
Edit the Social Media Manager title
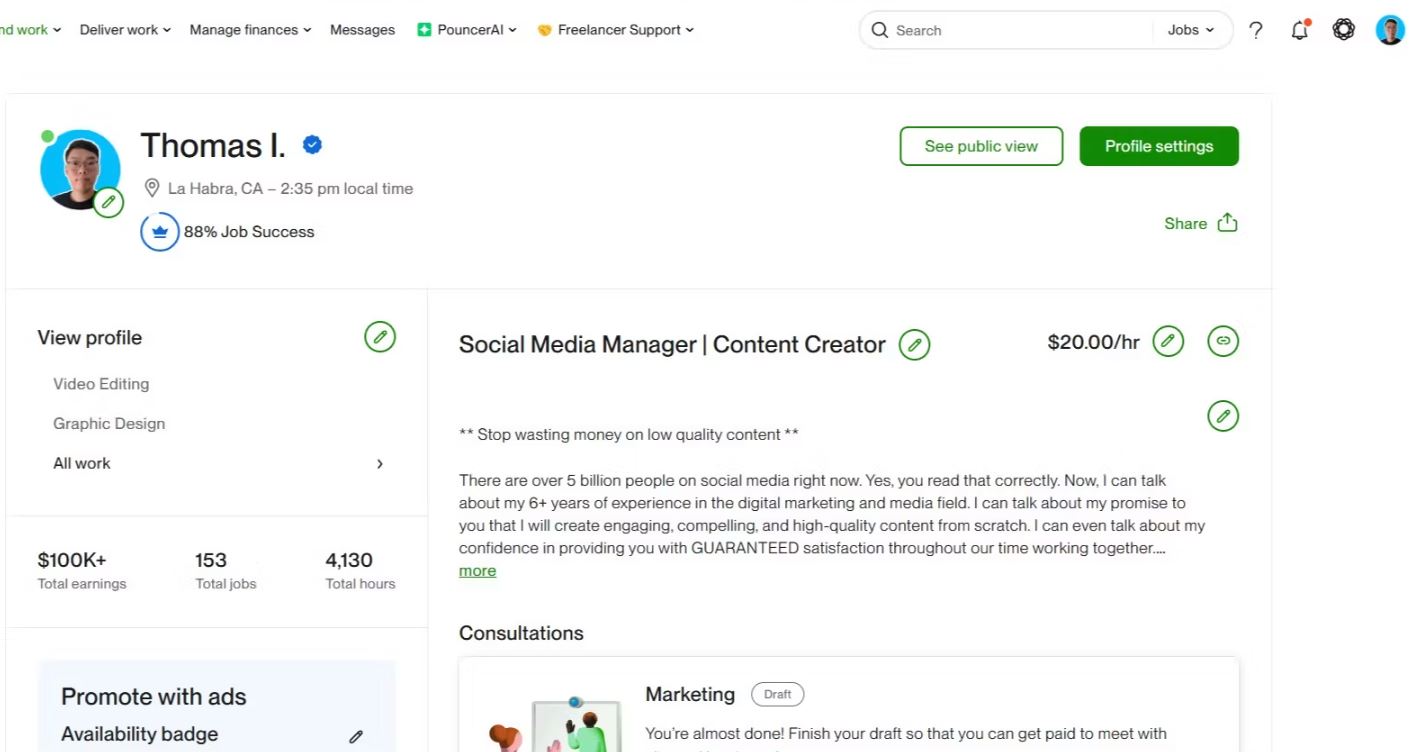tap(914, 344)
